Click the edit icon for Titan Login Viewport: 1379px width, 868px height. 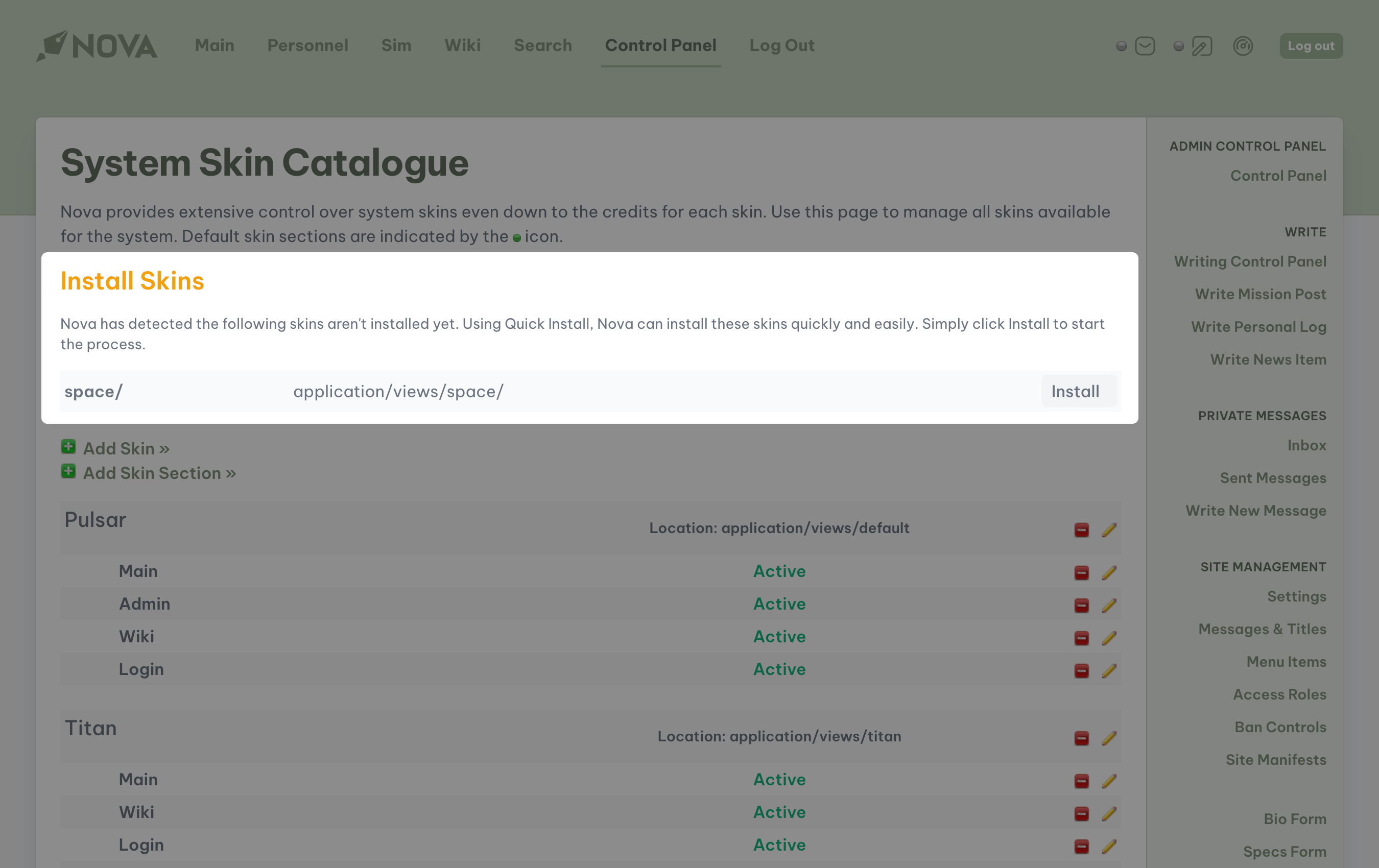pos(1108,845)
